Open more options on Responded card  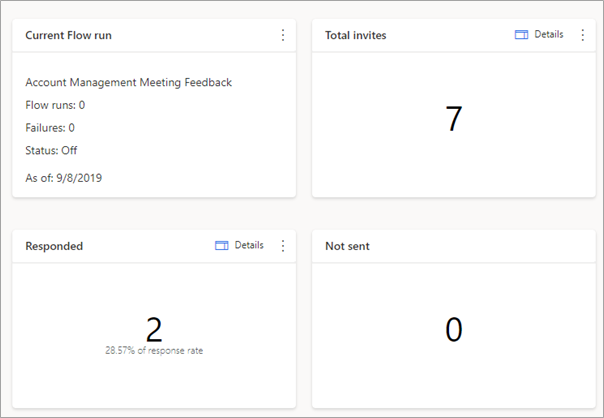click(x=283, y=246)
